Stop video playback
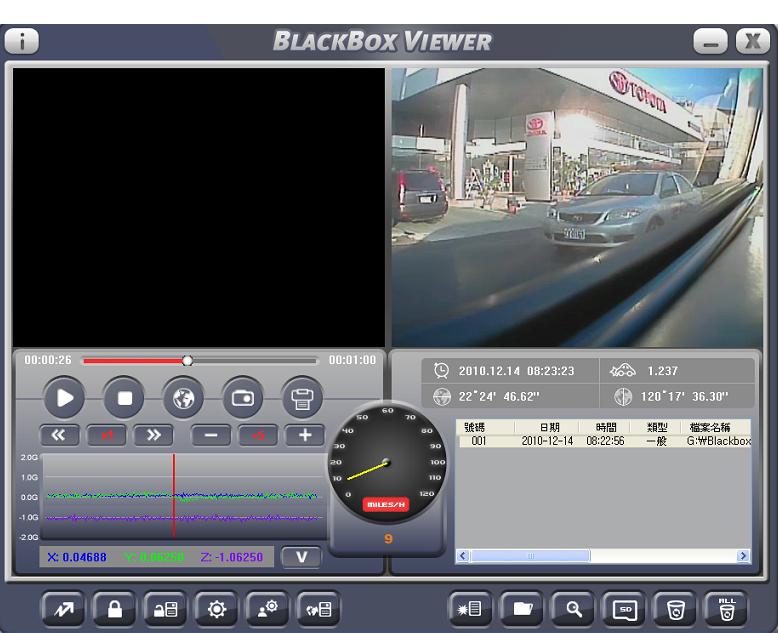 [125, 397]
